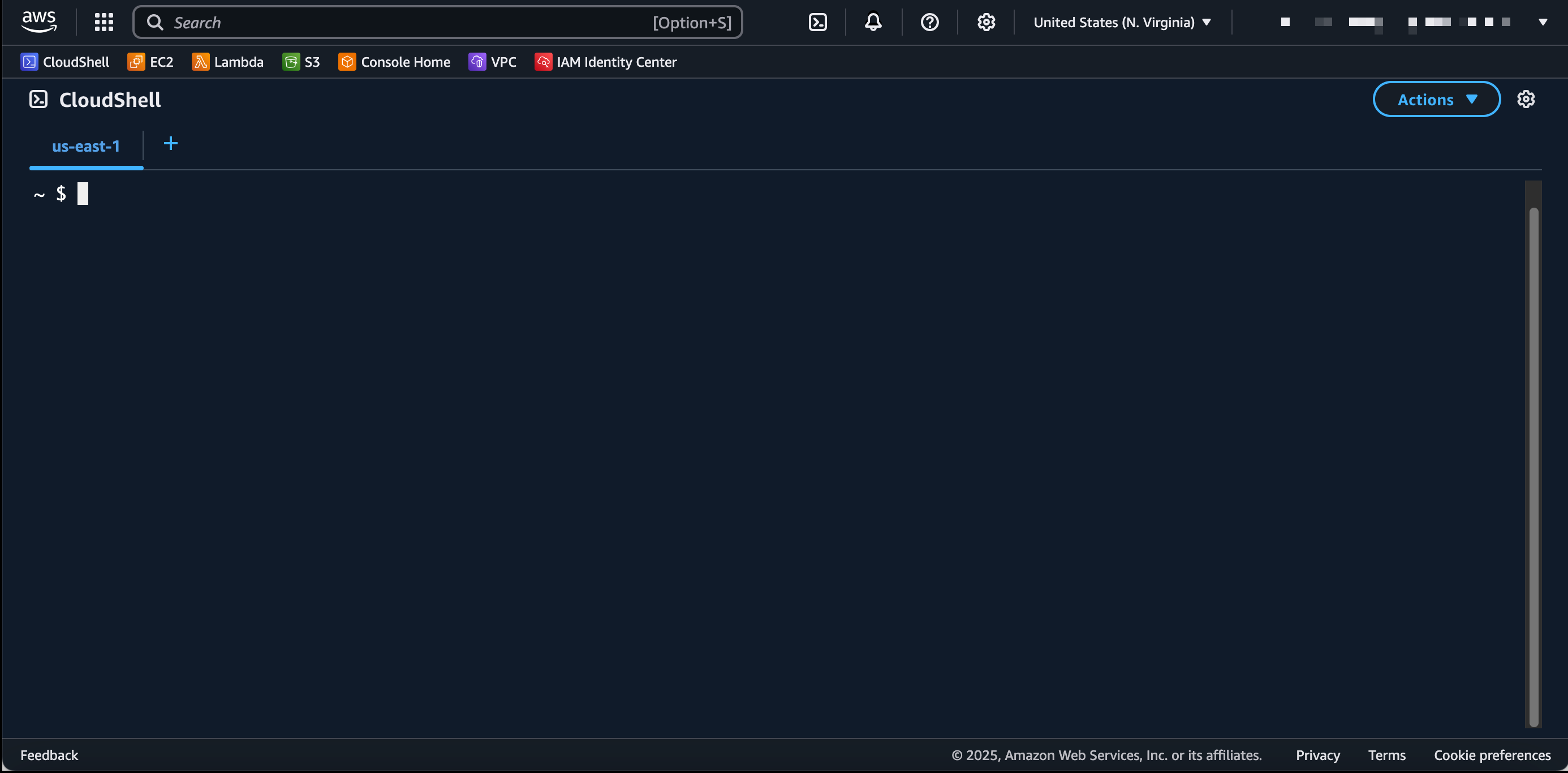Screen dimensions: 1568x773
Task: Open Cookie preferences in the footer
Action: click(x=1492, y=755)
